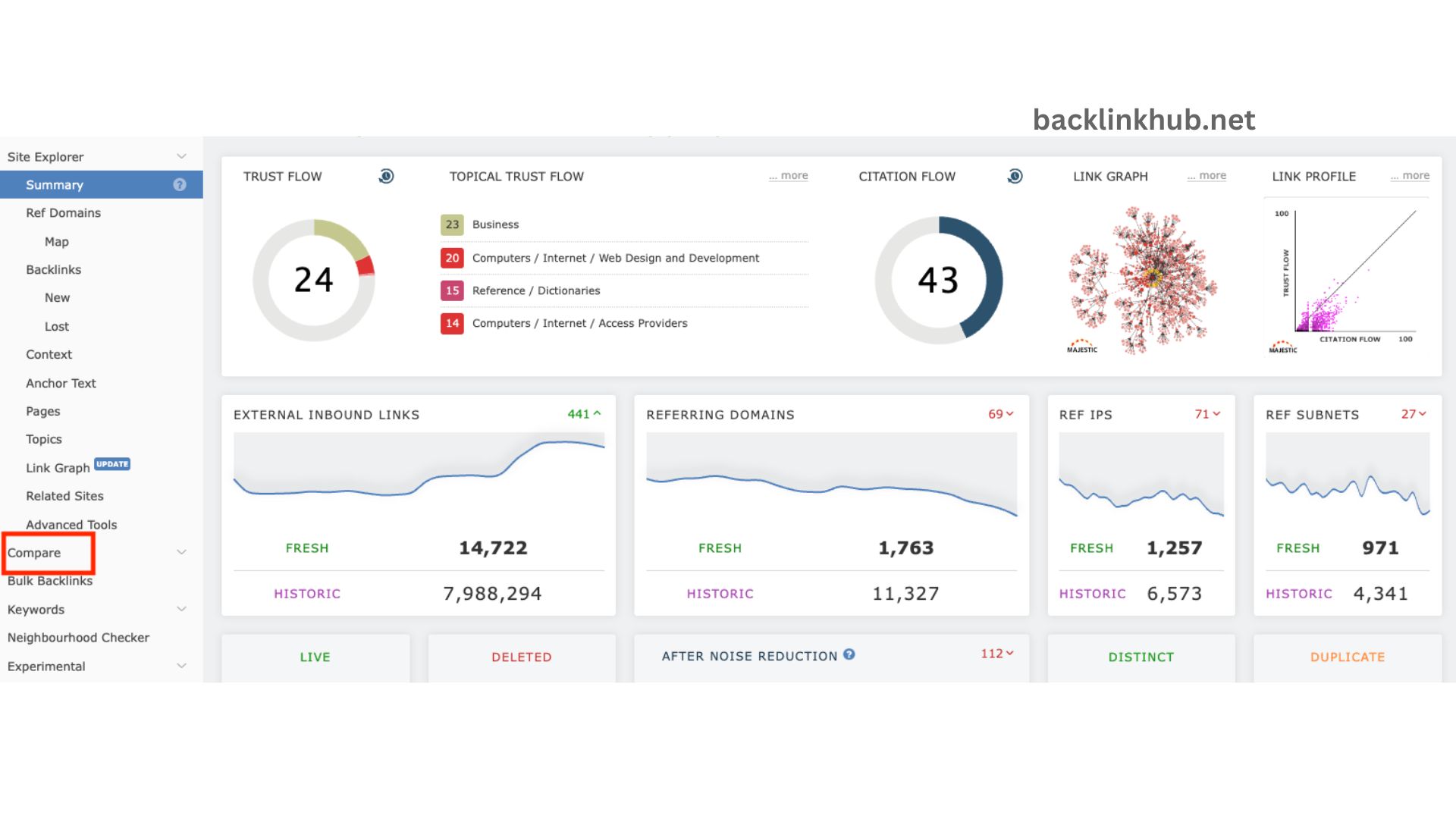This screenshot has width=1456, height=819.
Task: Expand the Compare section chevron
Action: coord(181,551)
